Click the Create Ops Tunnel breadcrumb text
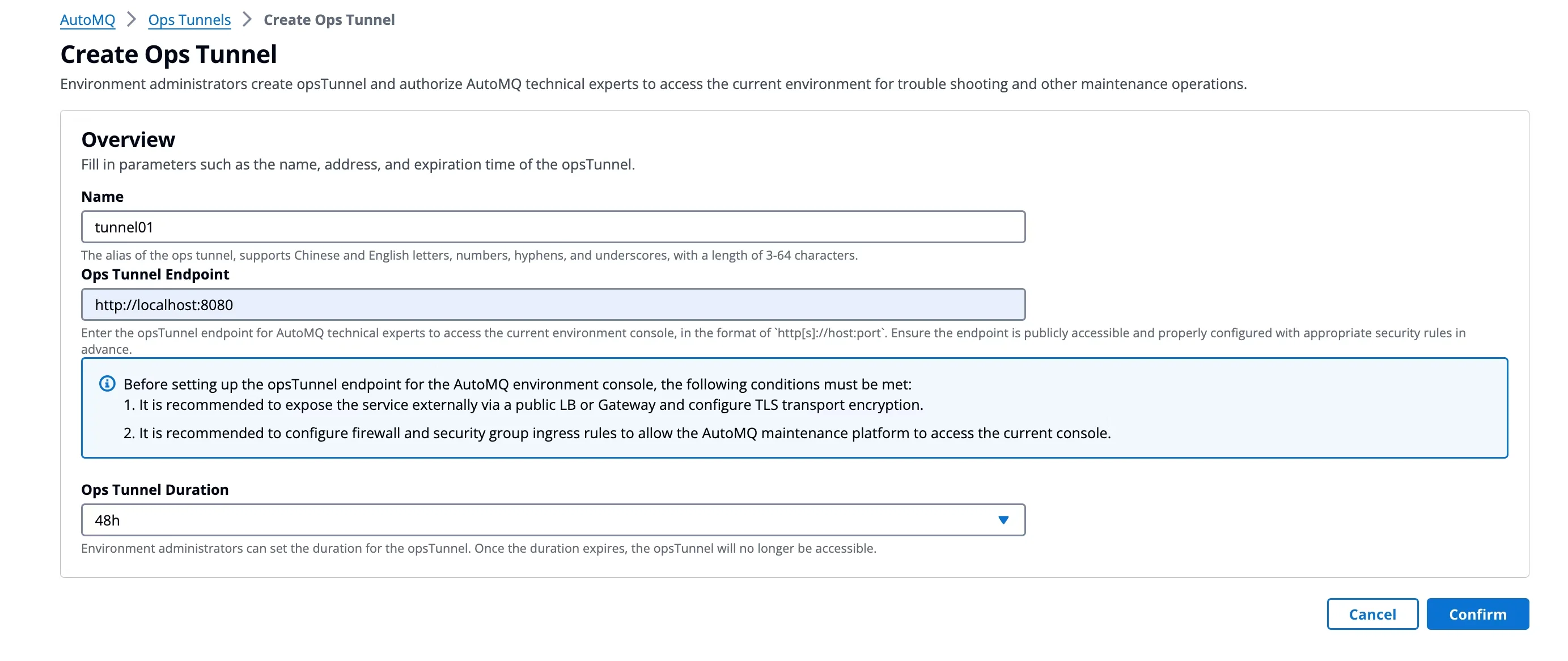This screenshot has height=661, width=1568. [x=329, y=19]
